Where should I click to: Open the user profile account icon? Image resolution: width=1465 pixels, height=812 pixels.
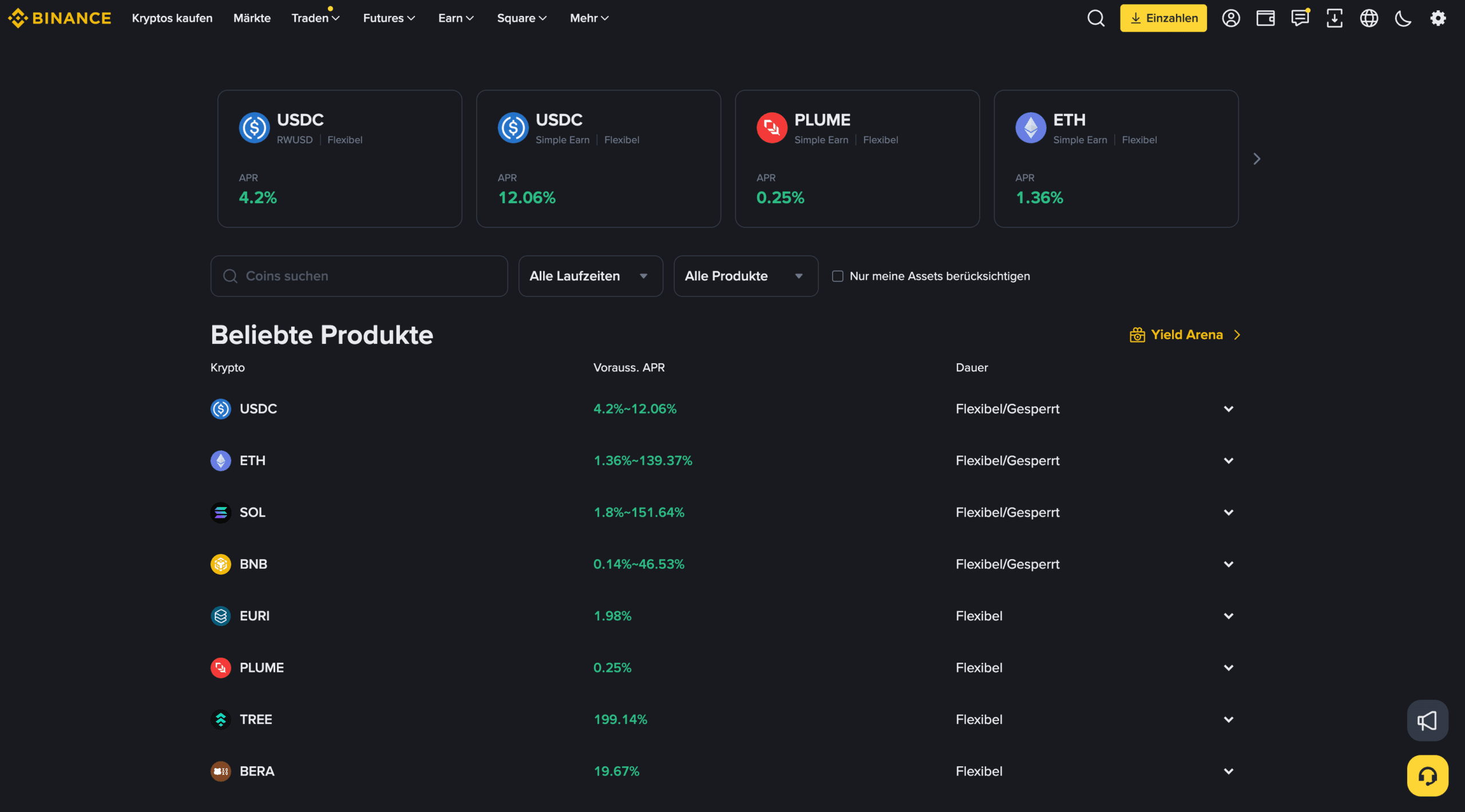click(x=1231, y=18)
